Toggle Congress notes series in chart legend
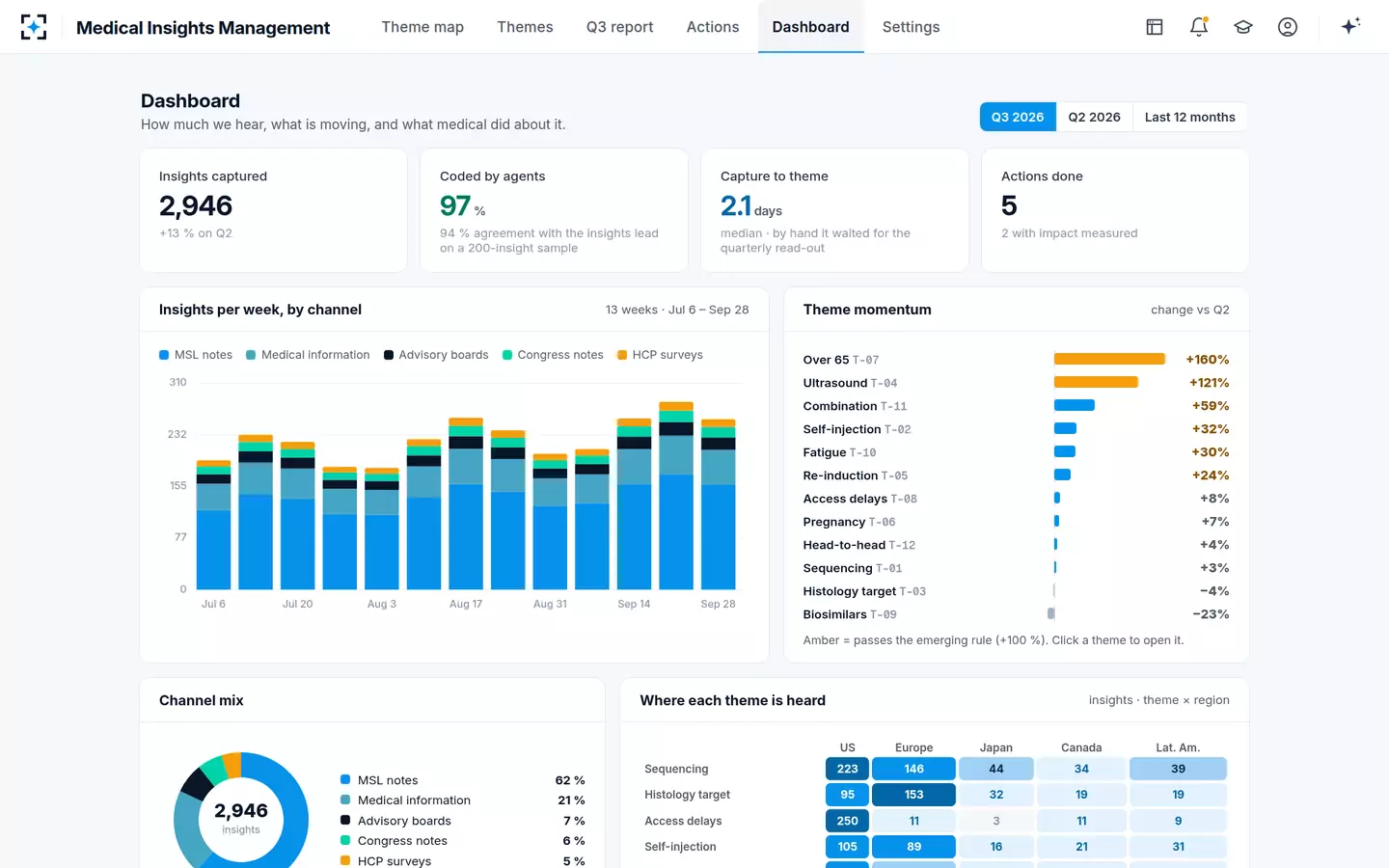 coord(553,355)
